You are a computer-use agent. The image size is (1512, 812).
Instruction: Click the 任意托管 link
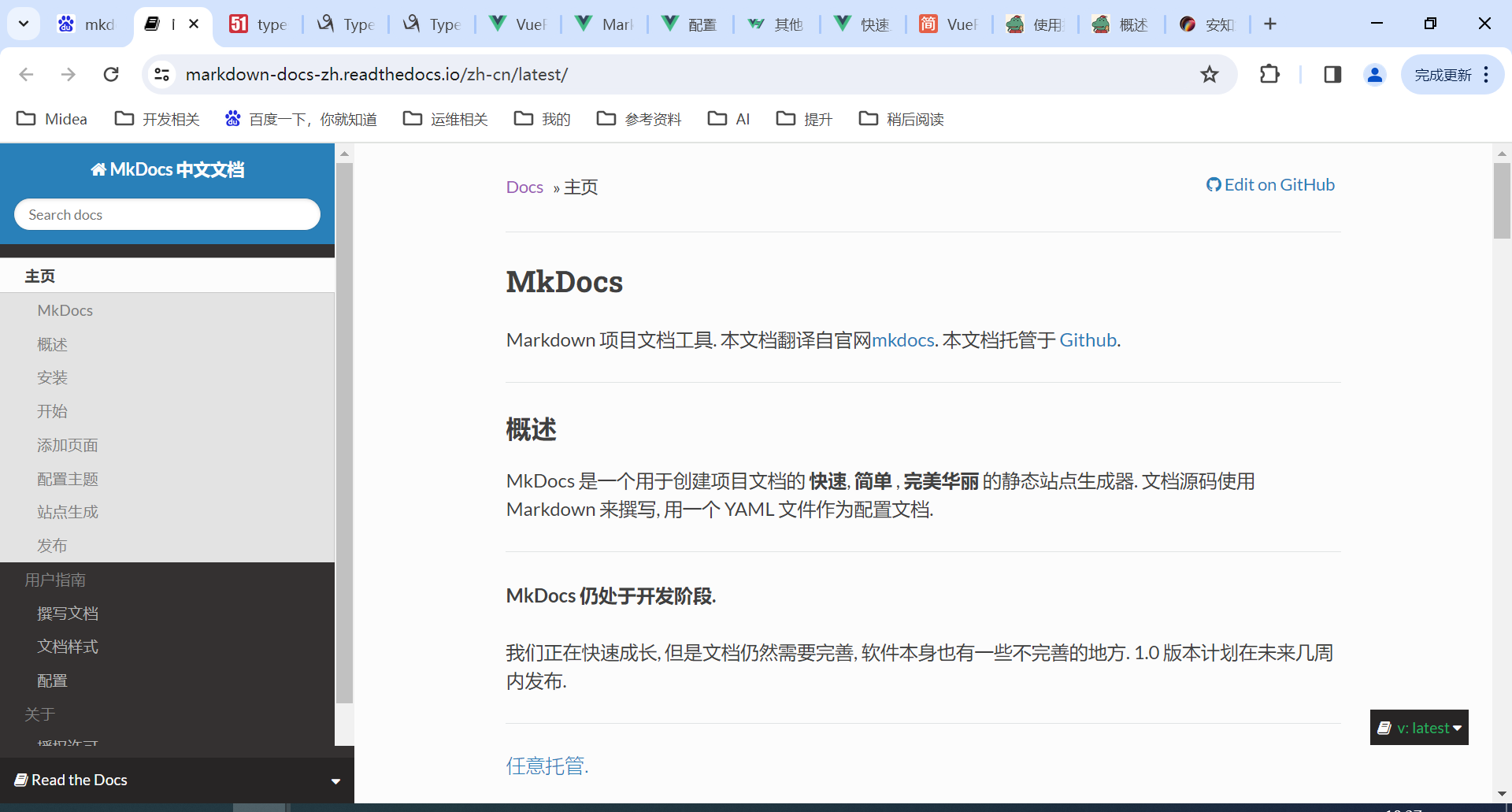[x=547, y=766]
